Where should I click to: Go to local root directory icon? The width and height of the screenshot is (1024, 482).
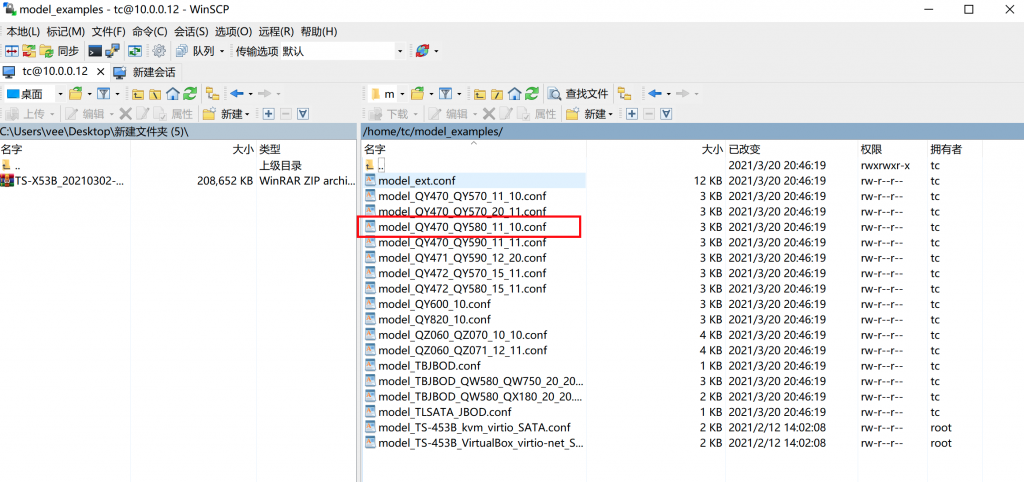pyautogui.click(x=155, y=94)
